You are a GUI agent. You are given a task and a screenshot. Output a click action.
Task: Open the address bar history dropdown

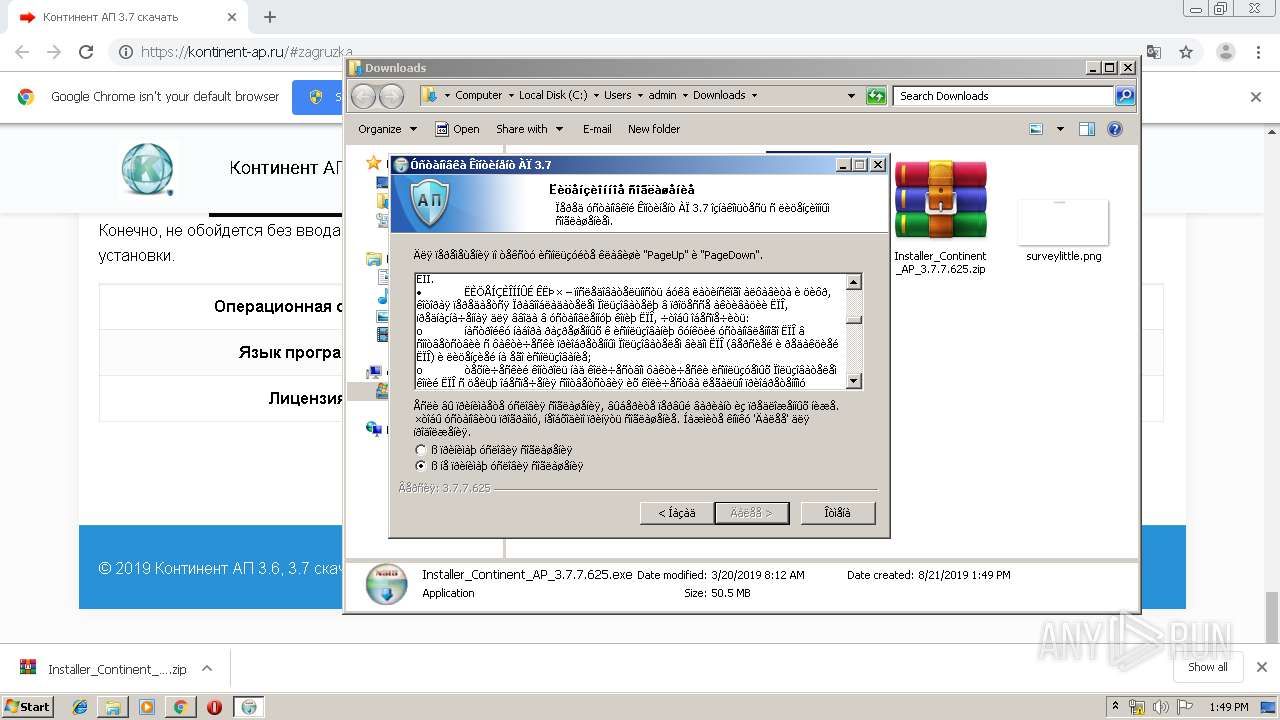coord(851,96)
